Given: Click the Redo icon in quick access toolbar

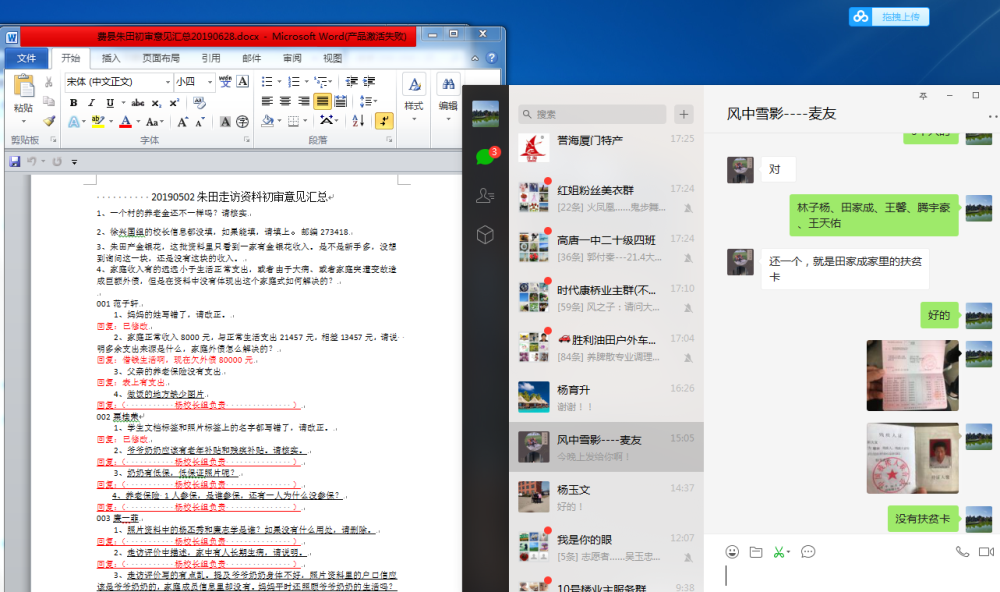Looking at the screenshot, I should coord(57,162).
